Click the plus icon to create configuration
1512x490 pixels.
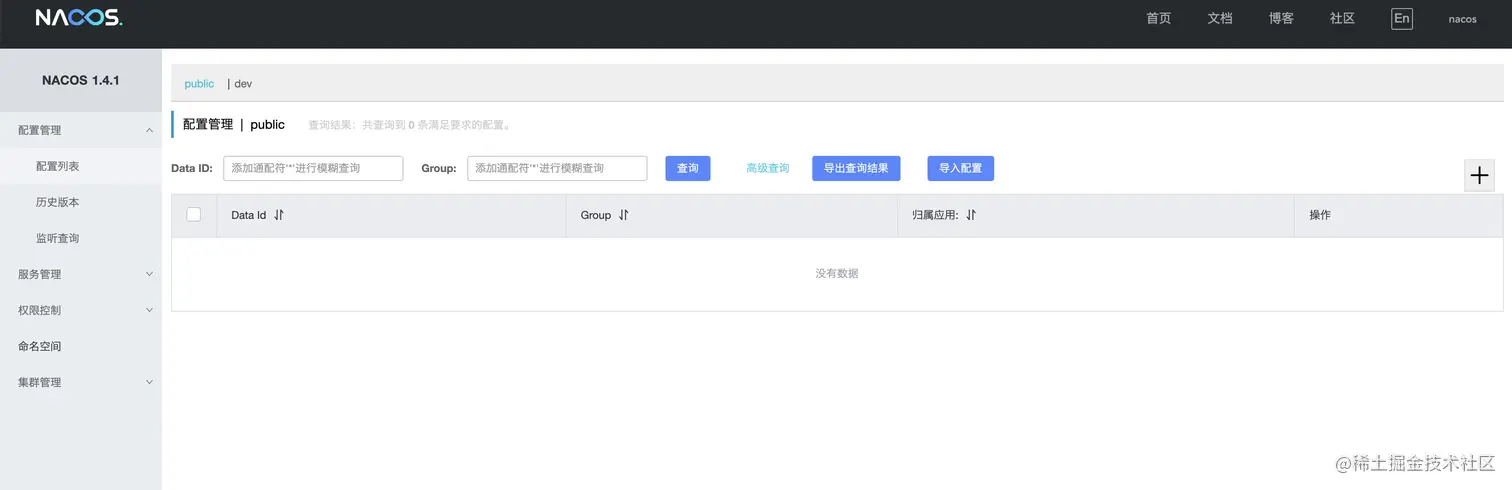coord(1479,175)
